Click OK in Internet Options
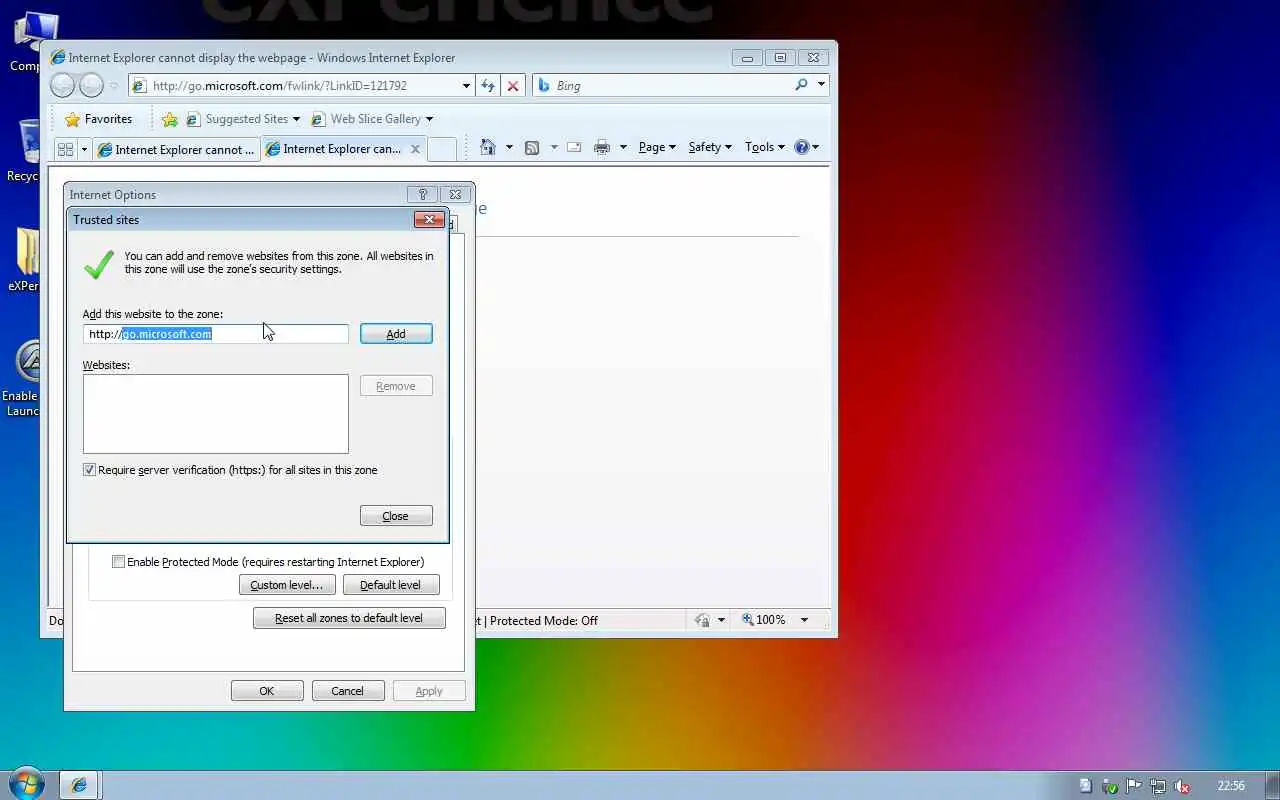This screenshot has height=800, width=1280. click(267, 691)
